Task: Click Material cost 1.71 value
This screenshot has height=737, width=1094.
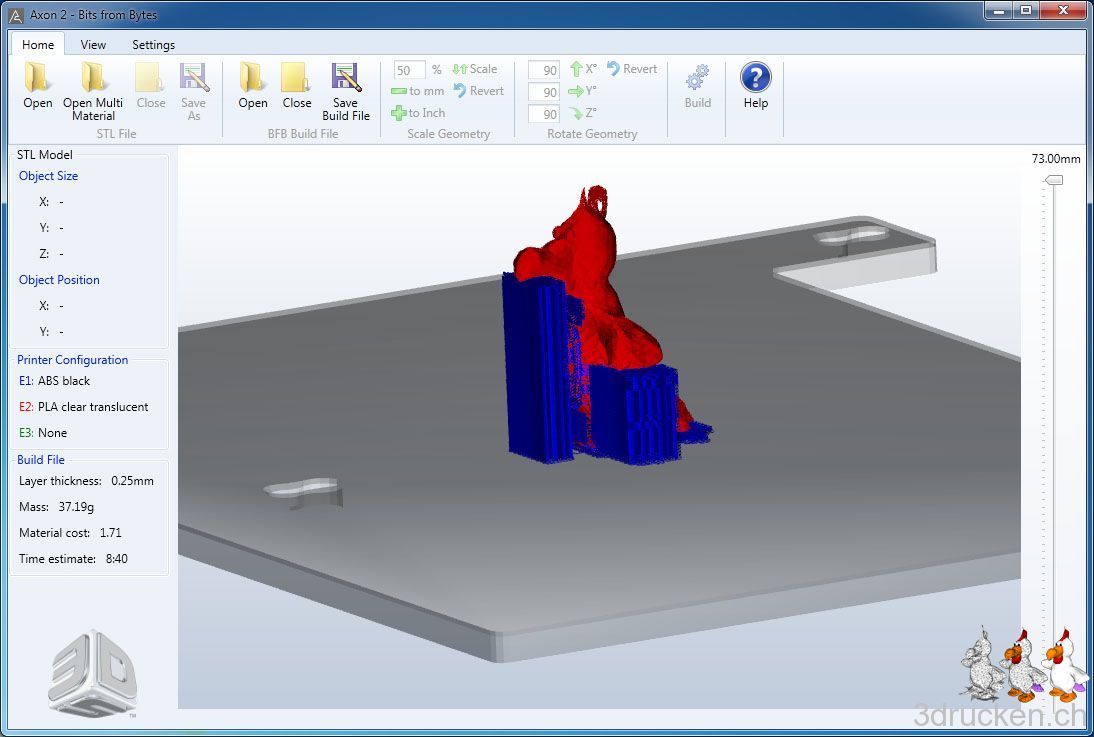Action: pos(110,533)
